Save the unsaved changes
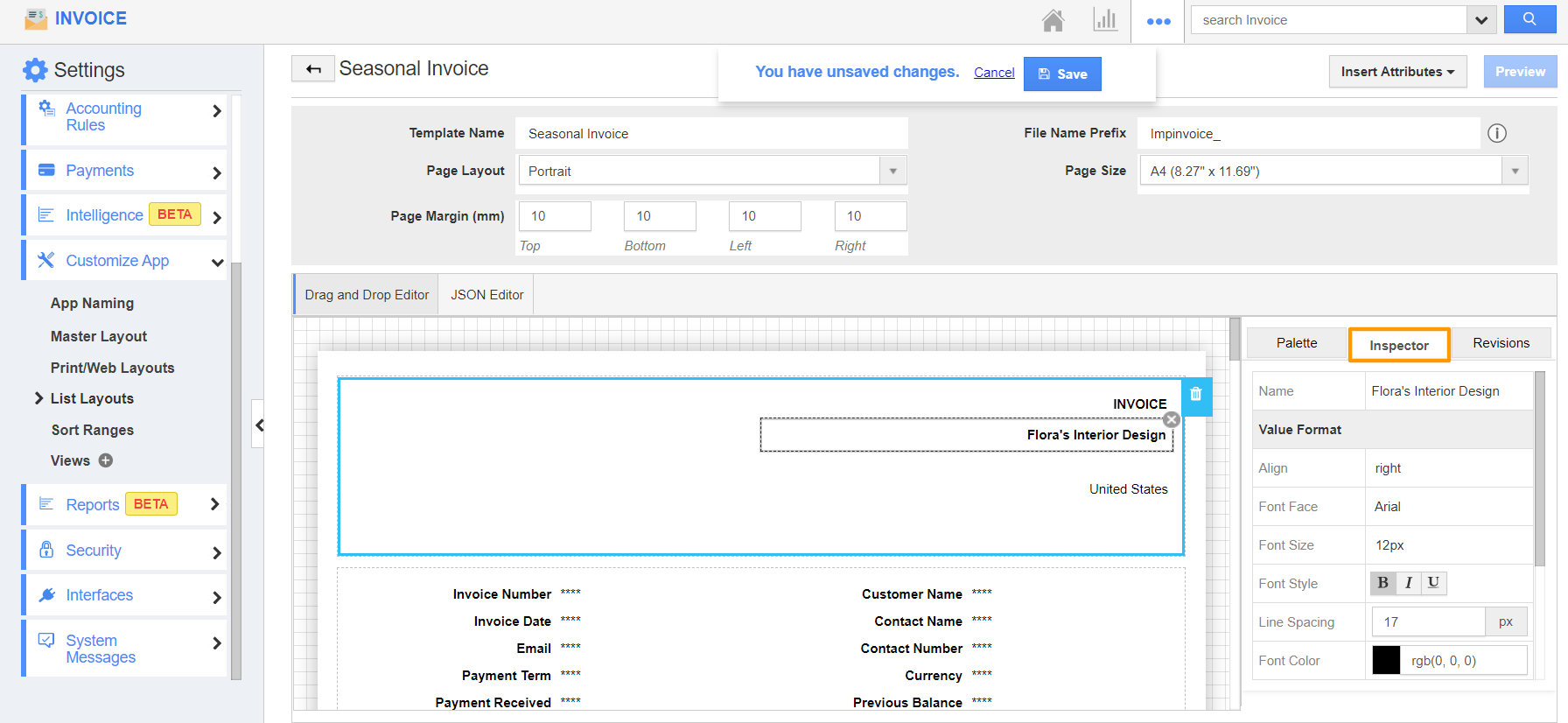This screenshot has height=723, width=1568. click(1062, 74)
